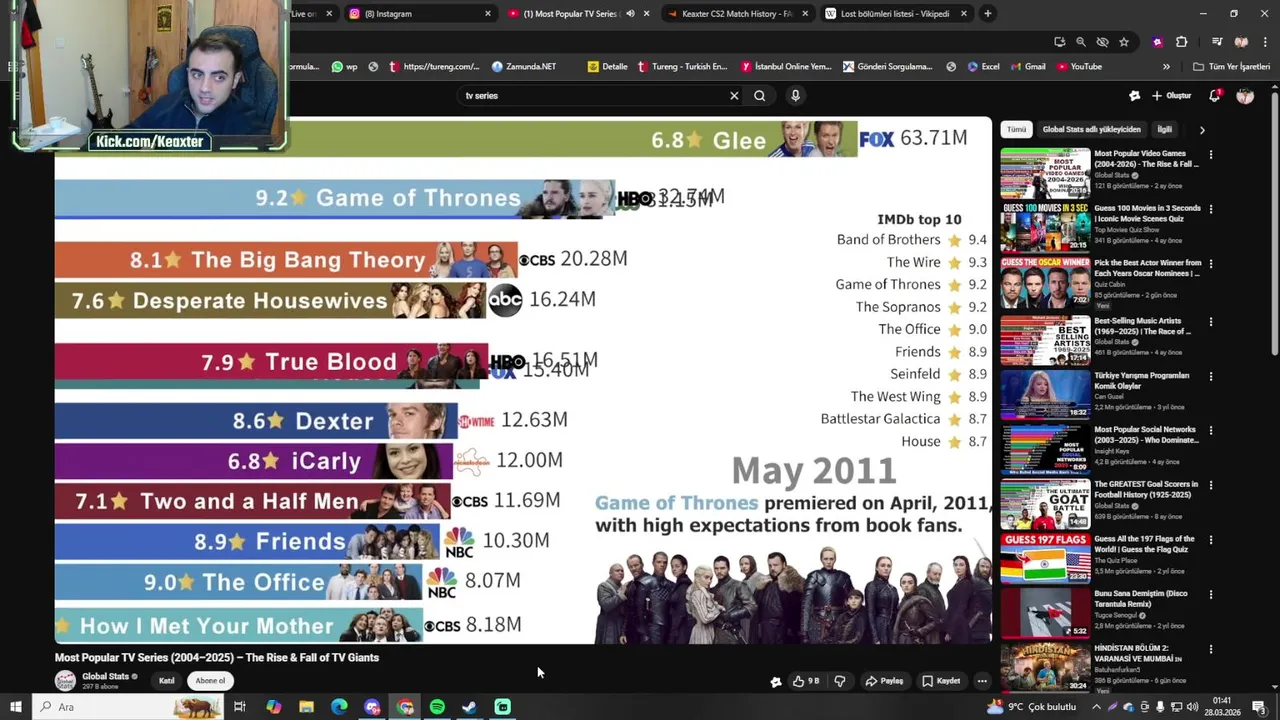1280x720 pixels.
Task: Dislike the video with thumbs-down button
Action: (x=840, y=681)
